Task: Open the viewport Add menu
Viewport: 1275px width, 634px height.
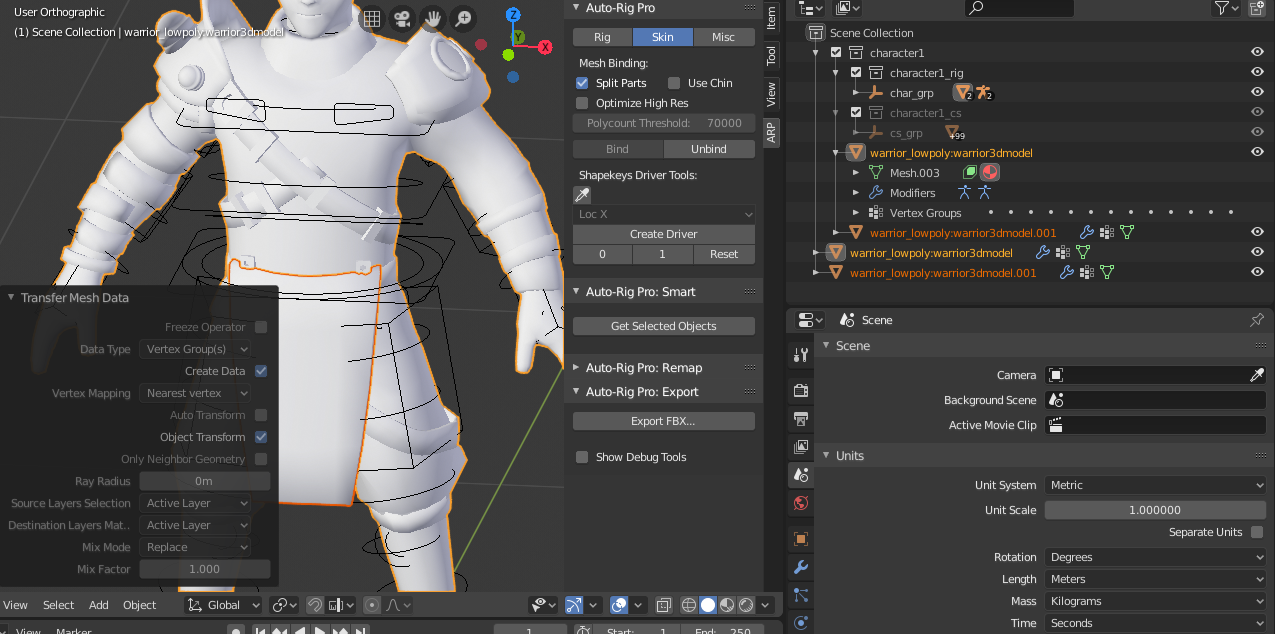Action: (99, 605)
